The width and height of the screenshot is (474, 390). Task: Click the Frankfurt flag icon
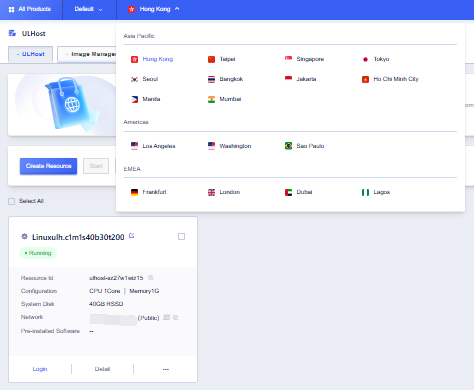(134, 192)
